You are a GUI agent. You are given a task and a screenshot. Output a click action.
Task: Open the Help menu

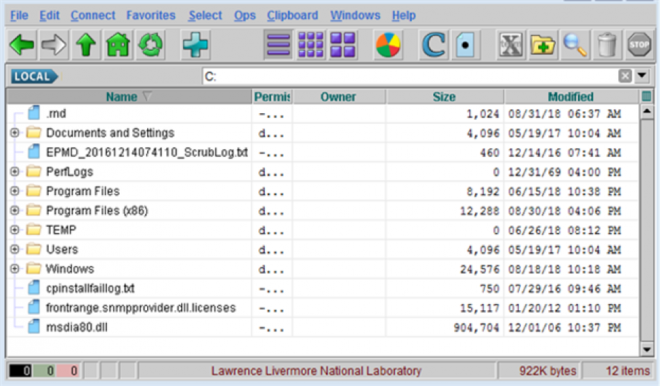[404, 16]
